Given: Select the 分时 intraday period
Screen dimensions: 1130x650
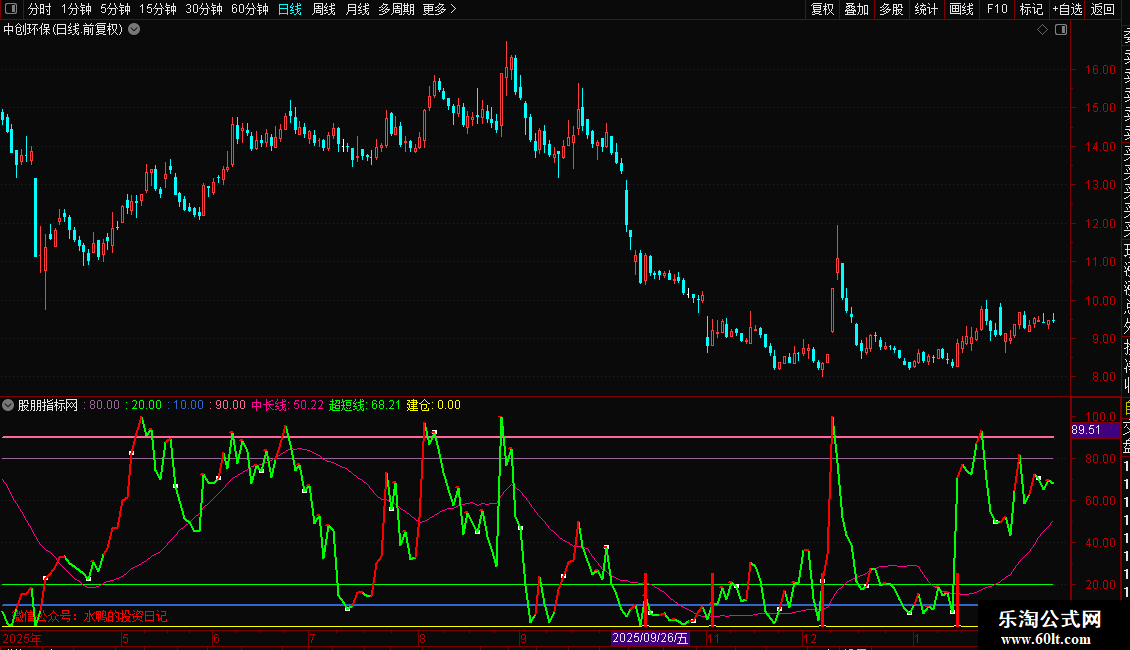Looking at the screenshot, I should click(x=39, y=9).
